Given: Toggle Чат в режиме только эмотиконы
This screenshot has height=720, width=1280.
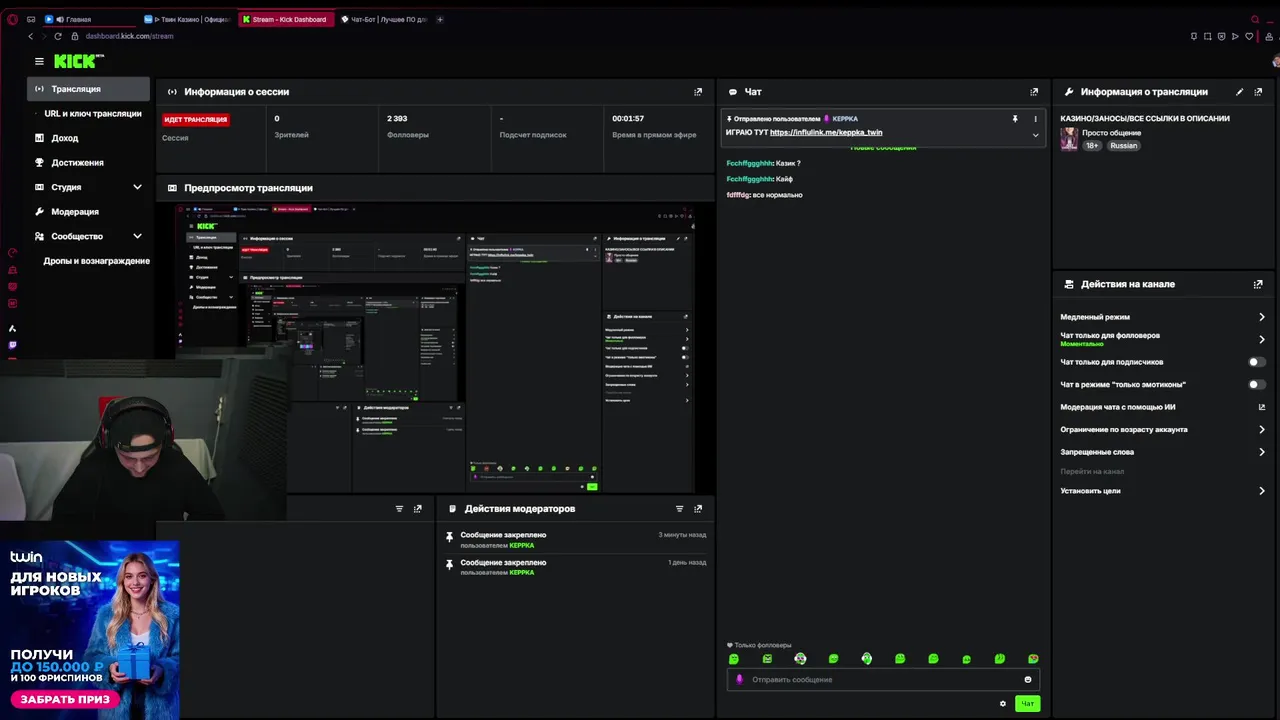Looking at the screenshot, I should click(1257, 384).
